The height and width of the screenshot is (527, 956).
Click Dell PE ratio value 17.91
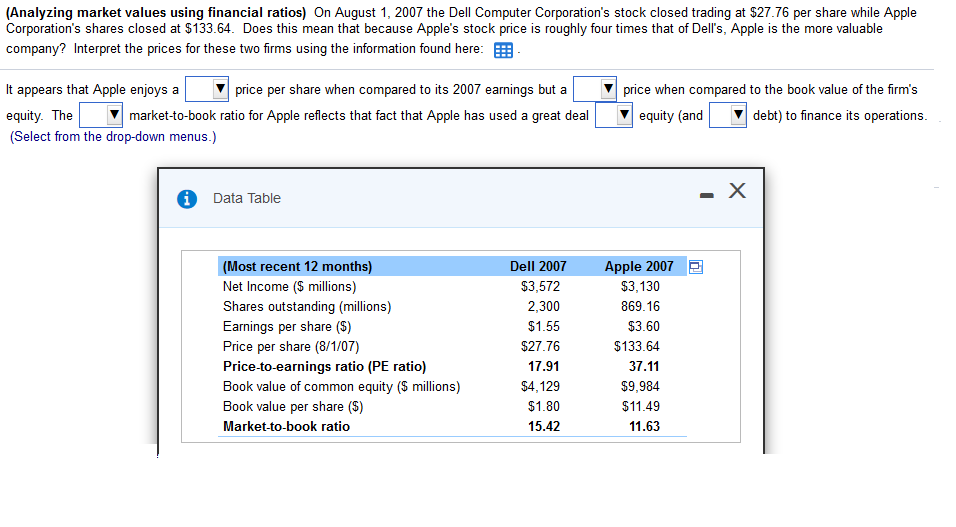pos(544,367)
